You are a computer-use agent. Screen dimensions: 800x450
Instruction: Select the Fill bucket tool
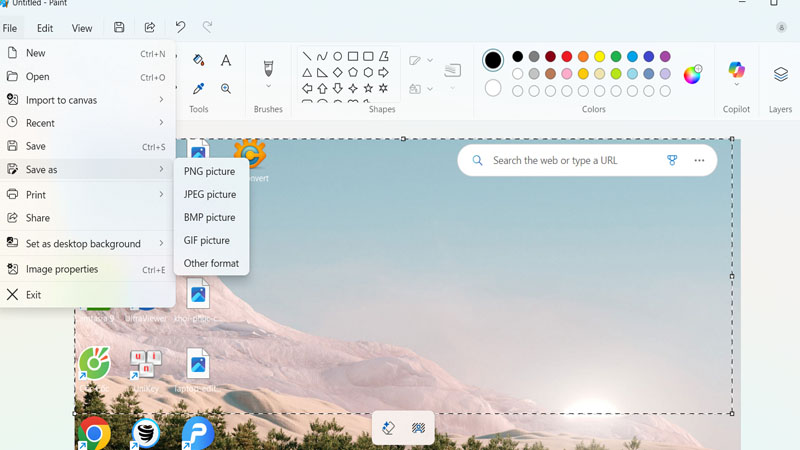tap(198, 61)
